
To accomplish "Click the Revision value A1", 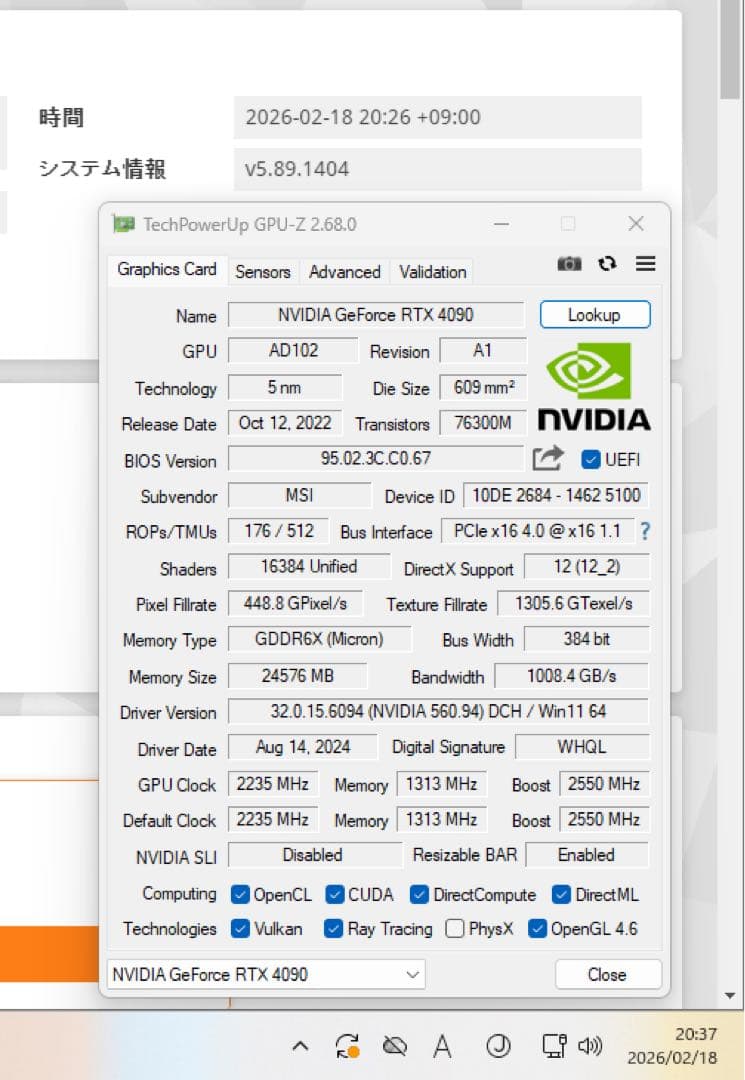I will tap(483, 351).
